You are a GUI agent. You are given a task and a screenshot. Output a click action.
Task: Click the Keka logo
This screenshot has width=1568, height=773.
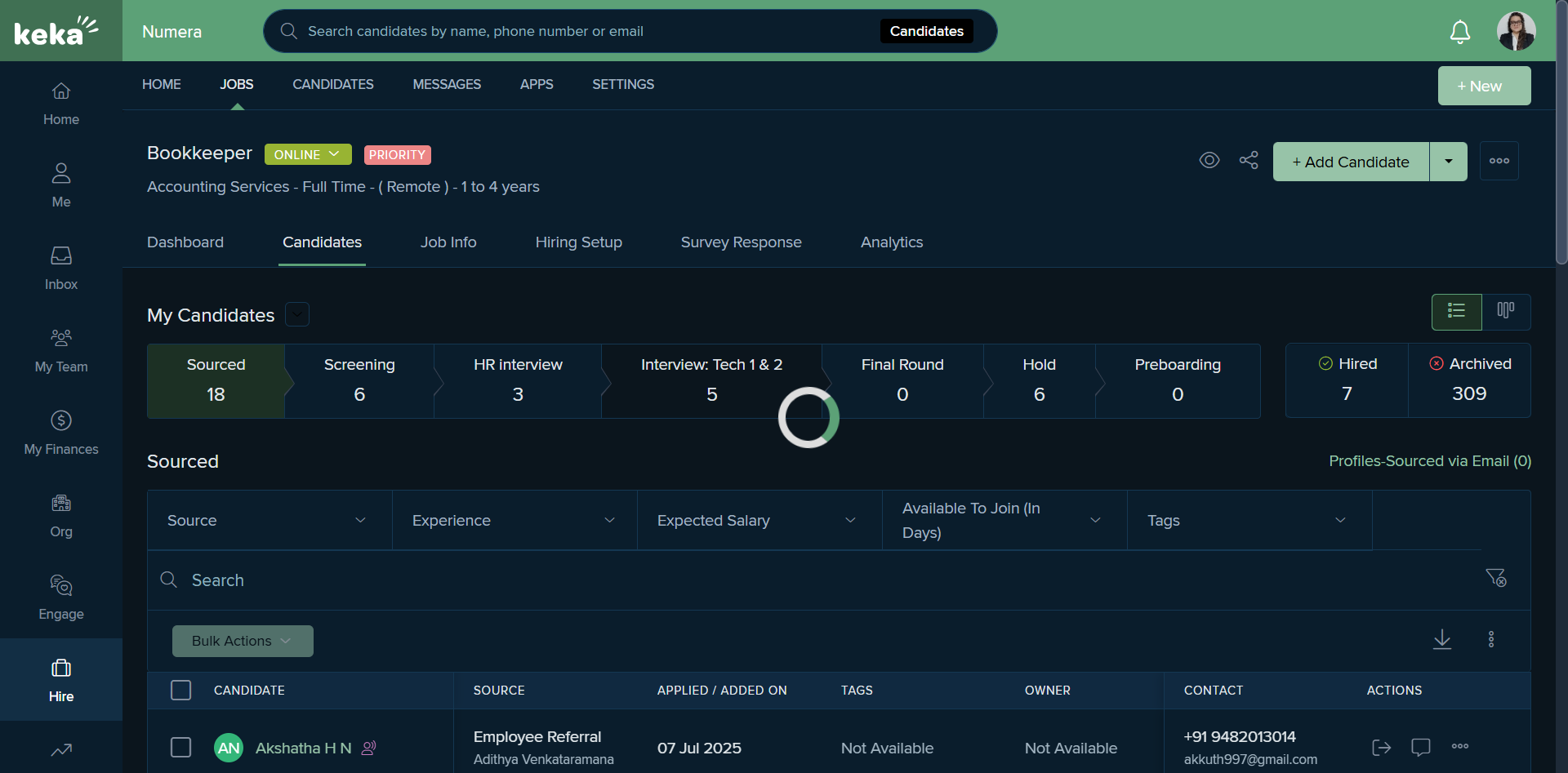[56, 31]
